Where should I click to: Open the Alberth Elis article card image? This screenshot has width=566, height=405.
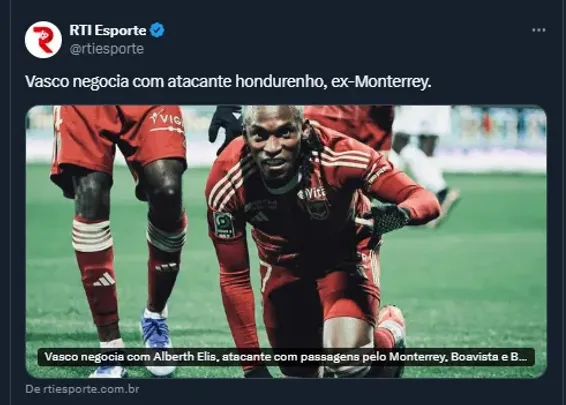286,241
